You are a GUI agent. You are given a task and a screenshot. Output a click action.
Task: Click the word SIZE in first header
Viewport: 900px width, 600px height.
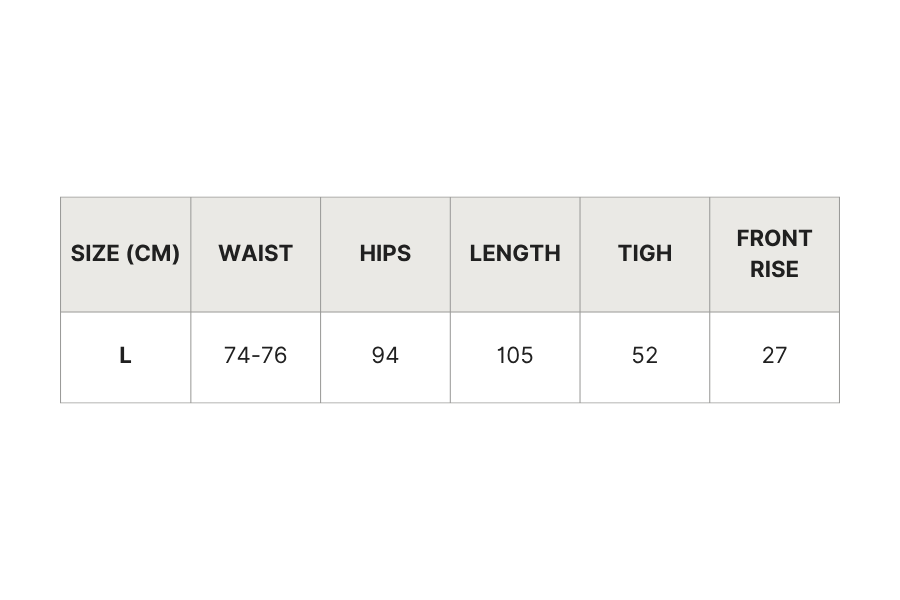click(95, 253)
